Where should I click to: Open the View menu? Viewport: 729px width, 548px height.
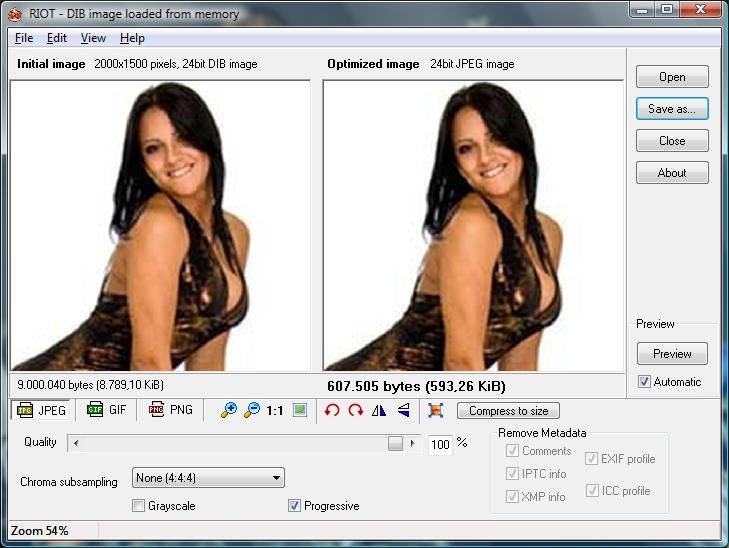(93, 38)
